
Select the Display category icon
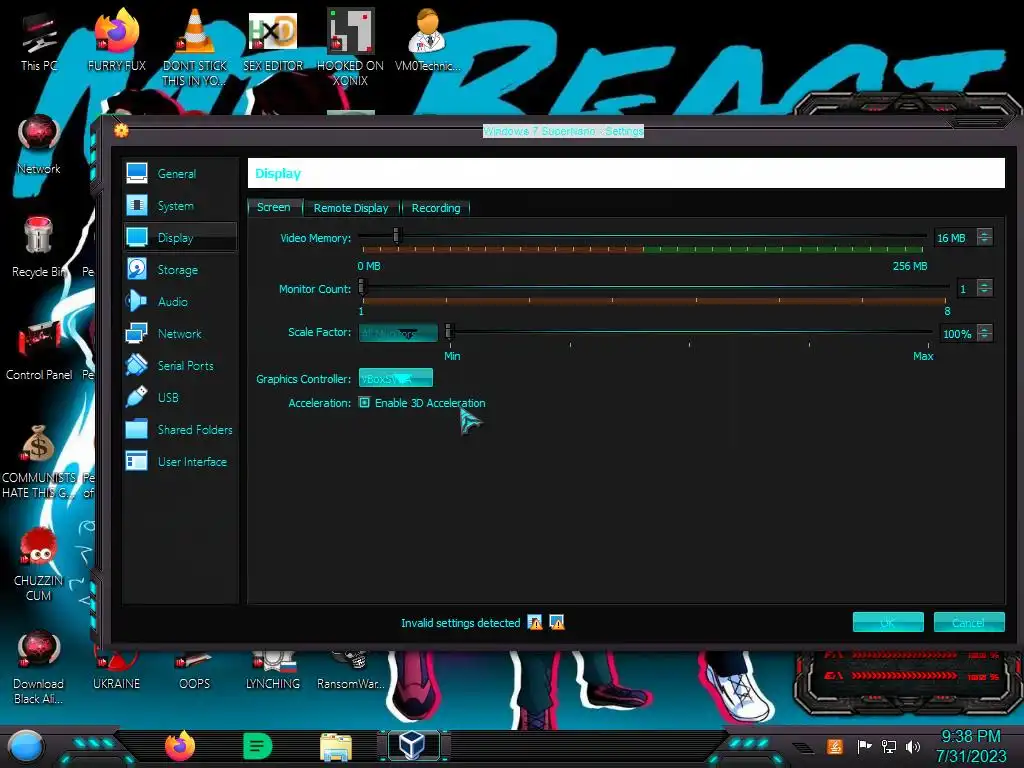pos(136,237)
